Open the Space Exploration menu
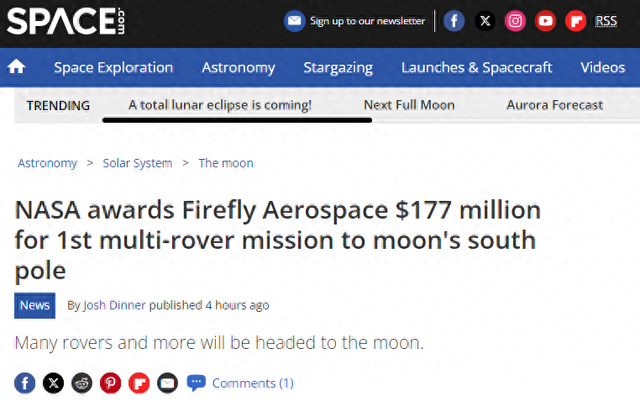Viewport: 640px width, 412px height. 113,67
